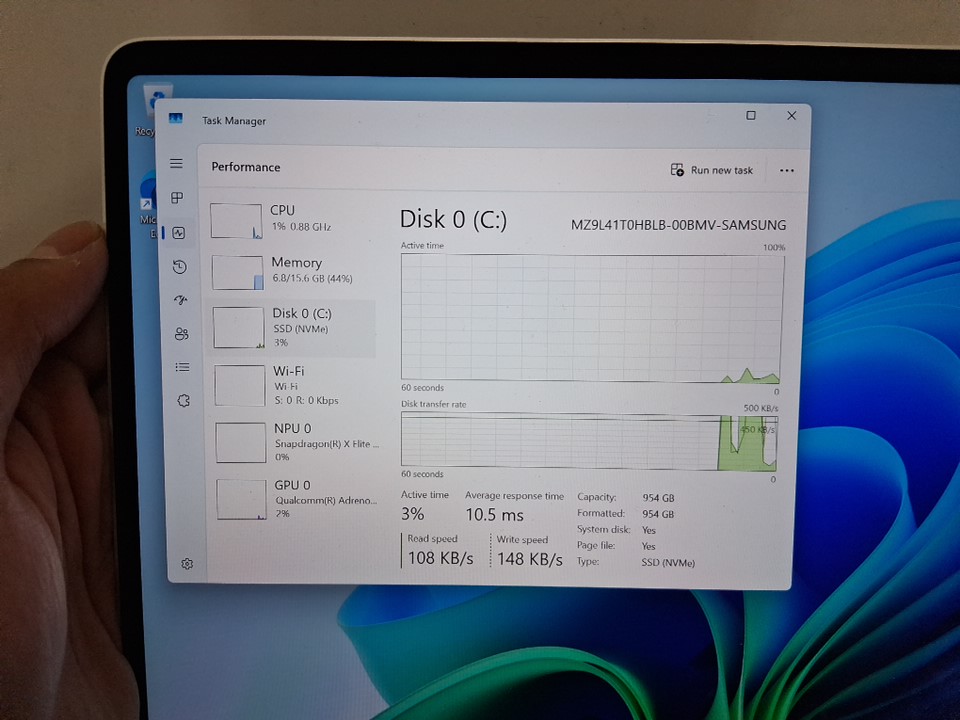Viewport: 960px width, 720px height.
Task: Open the Users page icon
Action: (181, 334)
